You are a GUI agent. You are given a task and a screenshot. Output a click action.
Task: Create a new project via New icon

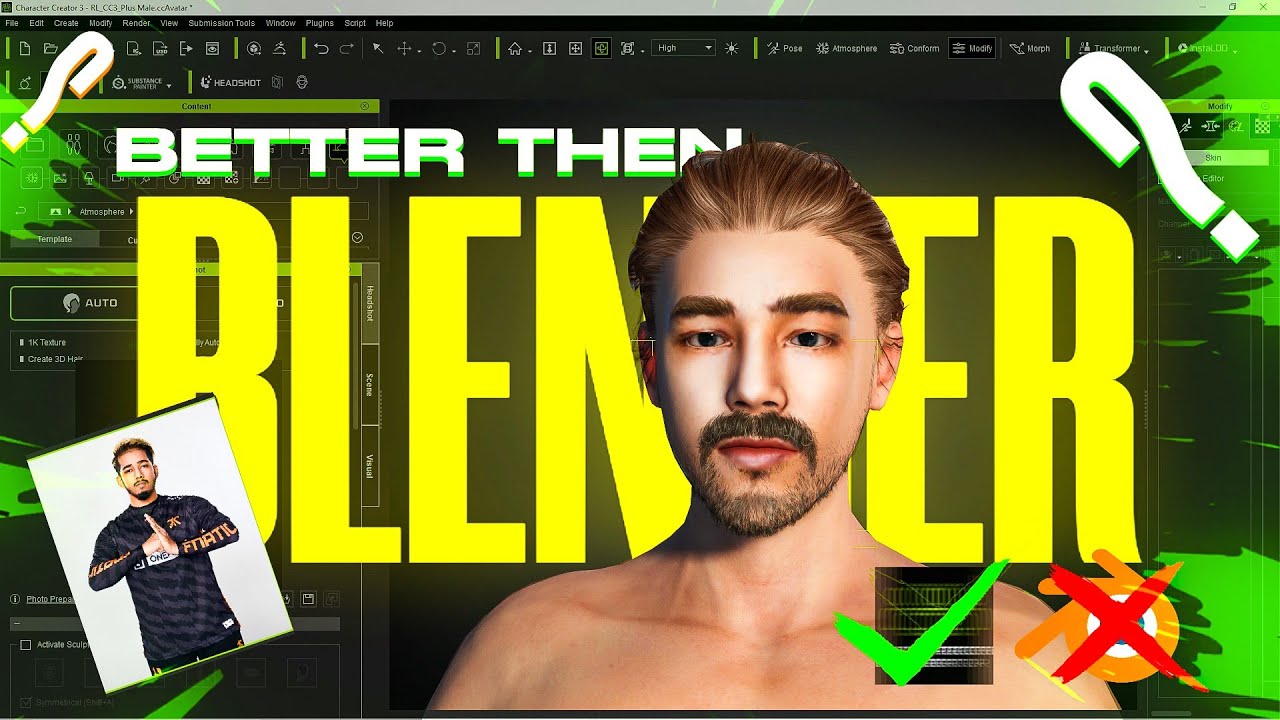pyautogui.click(x=25, y=48)
